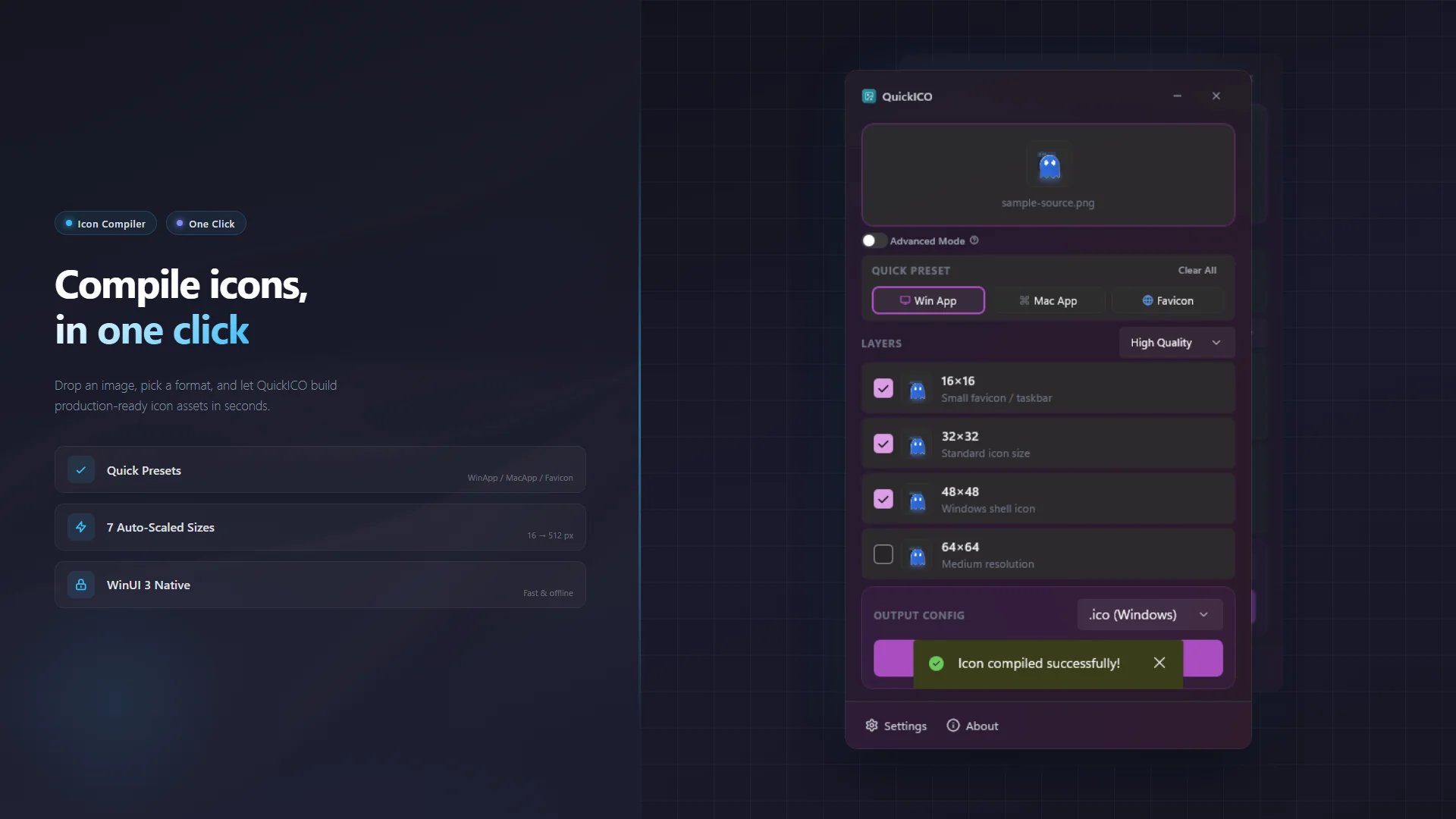Screen dimensions: 1456x819
Task: Click the 'Small favicon / taskbar' description
Action: coord(996,398)
